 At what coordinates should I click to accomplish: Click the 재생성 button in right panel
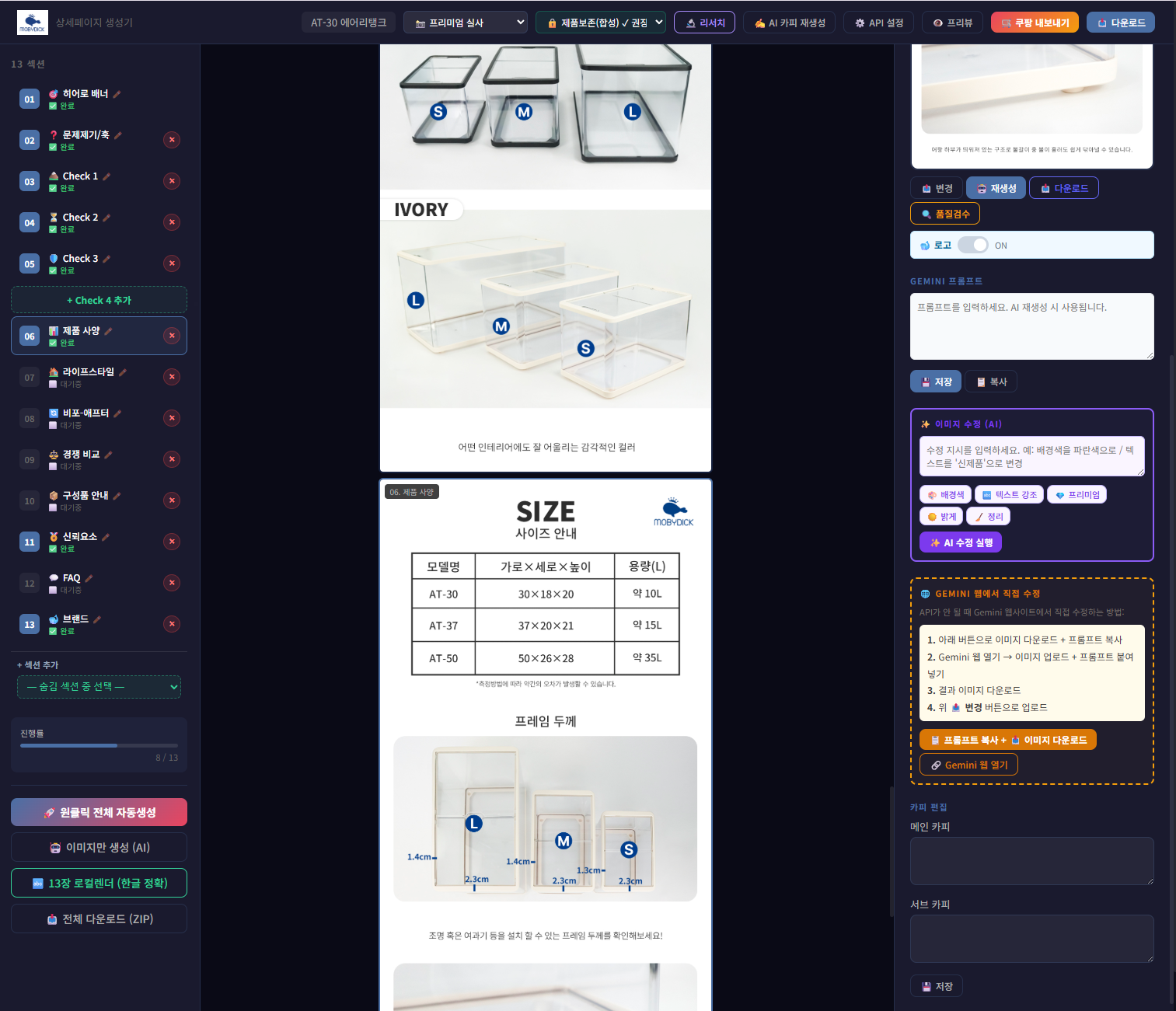pyautogui.click(x=996, y=188)
